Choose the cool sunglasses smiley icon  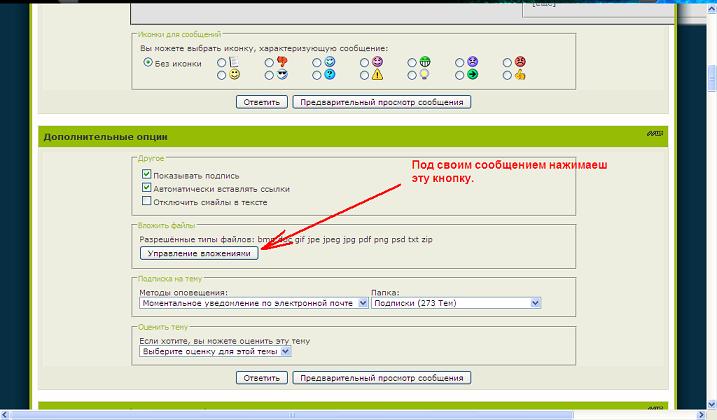tap(282, 74)
